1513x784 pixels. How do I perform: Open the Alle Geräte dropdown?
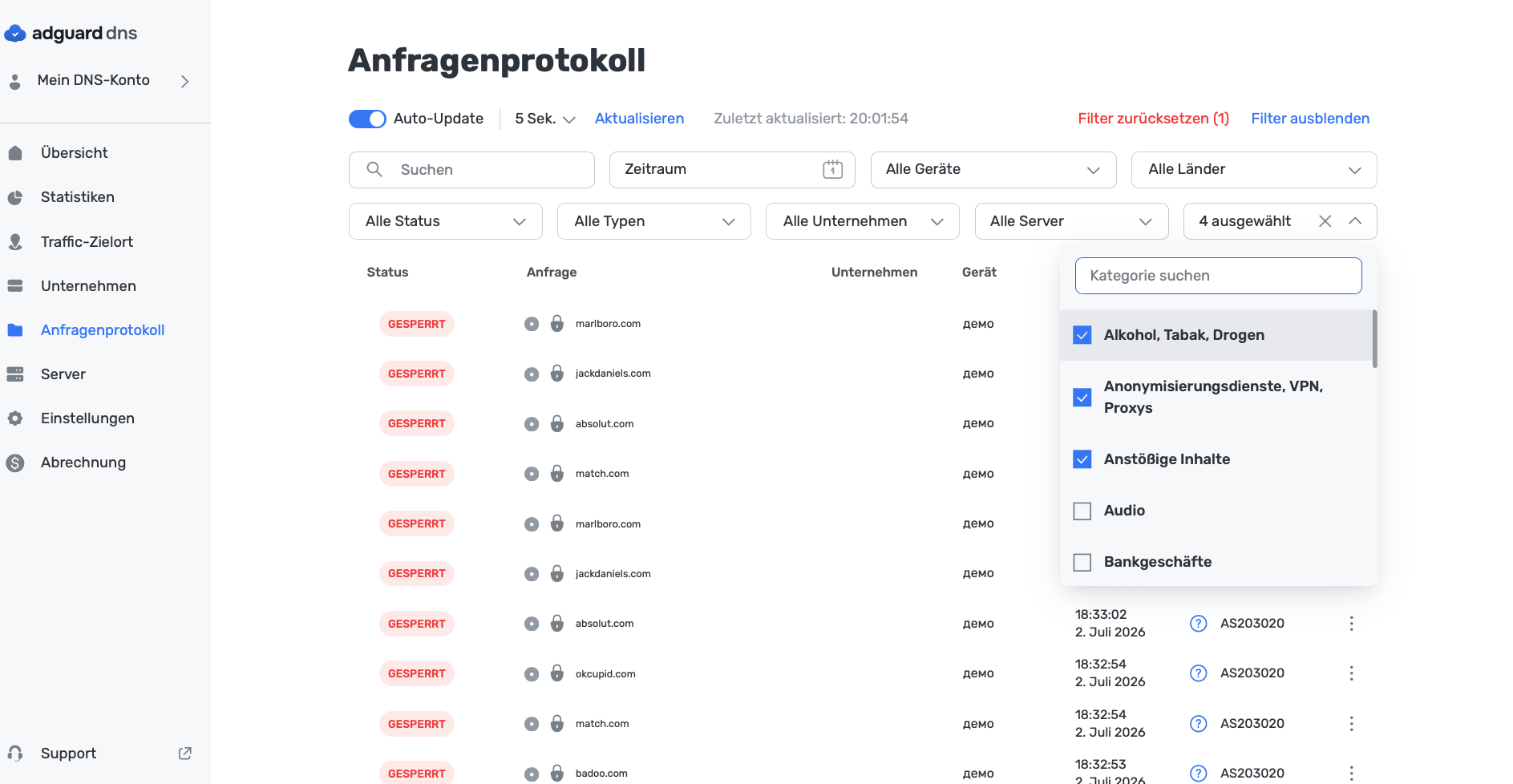pos(993,170)
